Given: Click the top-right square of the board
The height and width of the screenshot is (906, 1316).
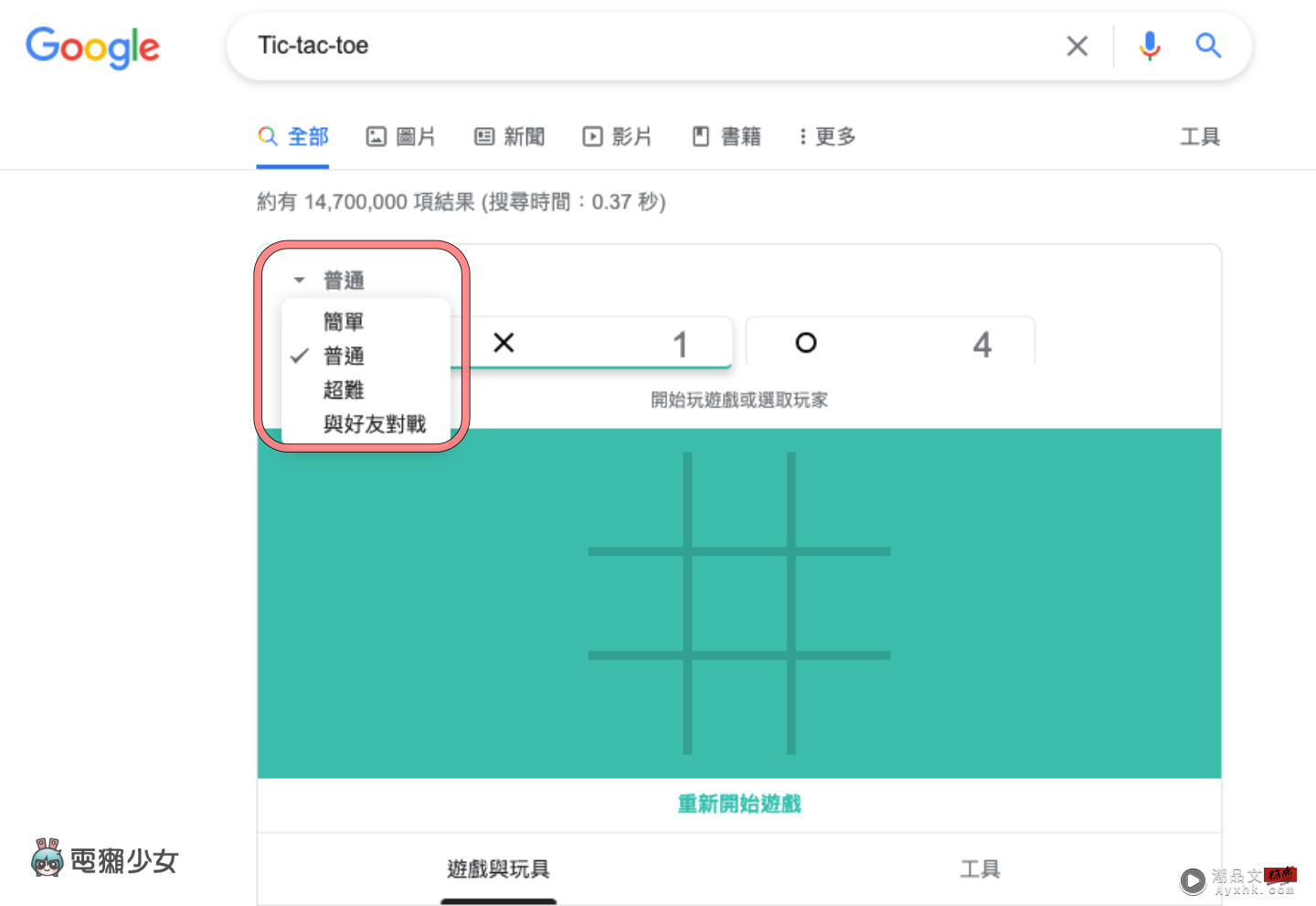Looking at the screenshot, I should (843, 500).
